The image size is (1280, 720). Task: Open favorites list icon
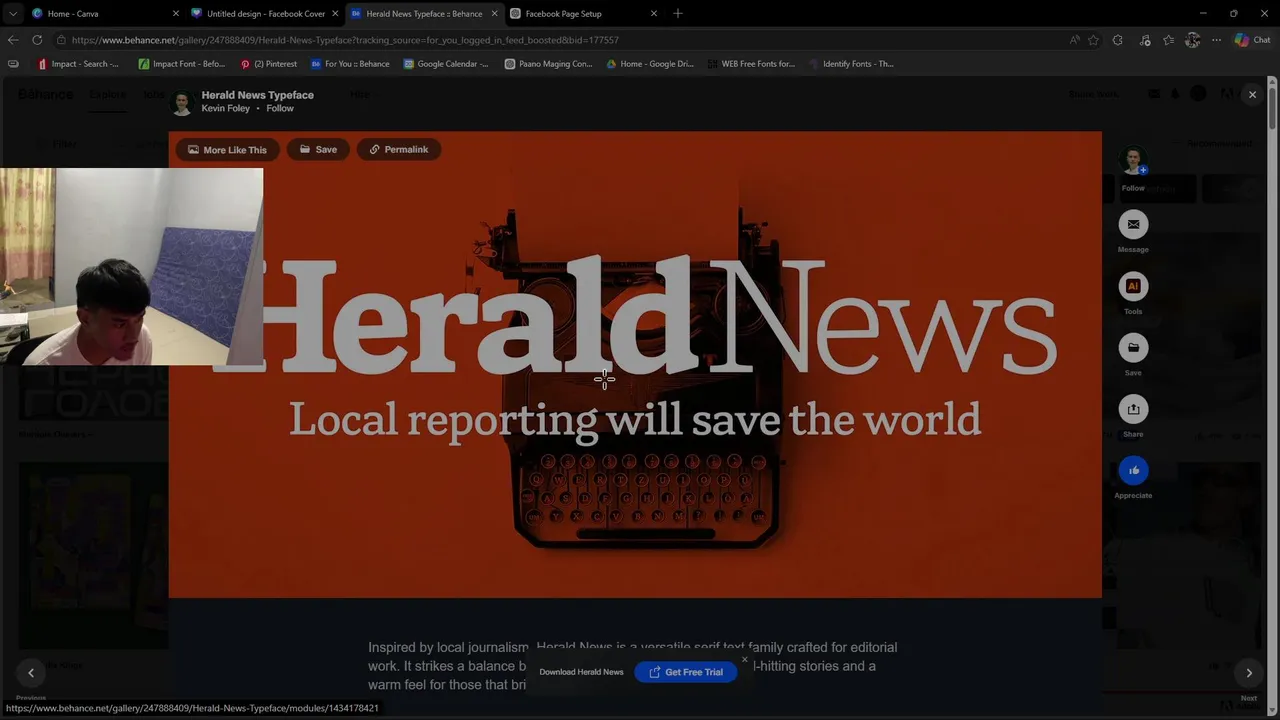pos(1168,40)
